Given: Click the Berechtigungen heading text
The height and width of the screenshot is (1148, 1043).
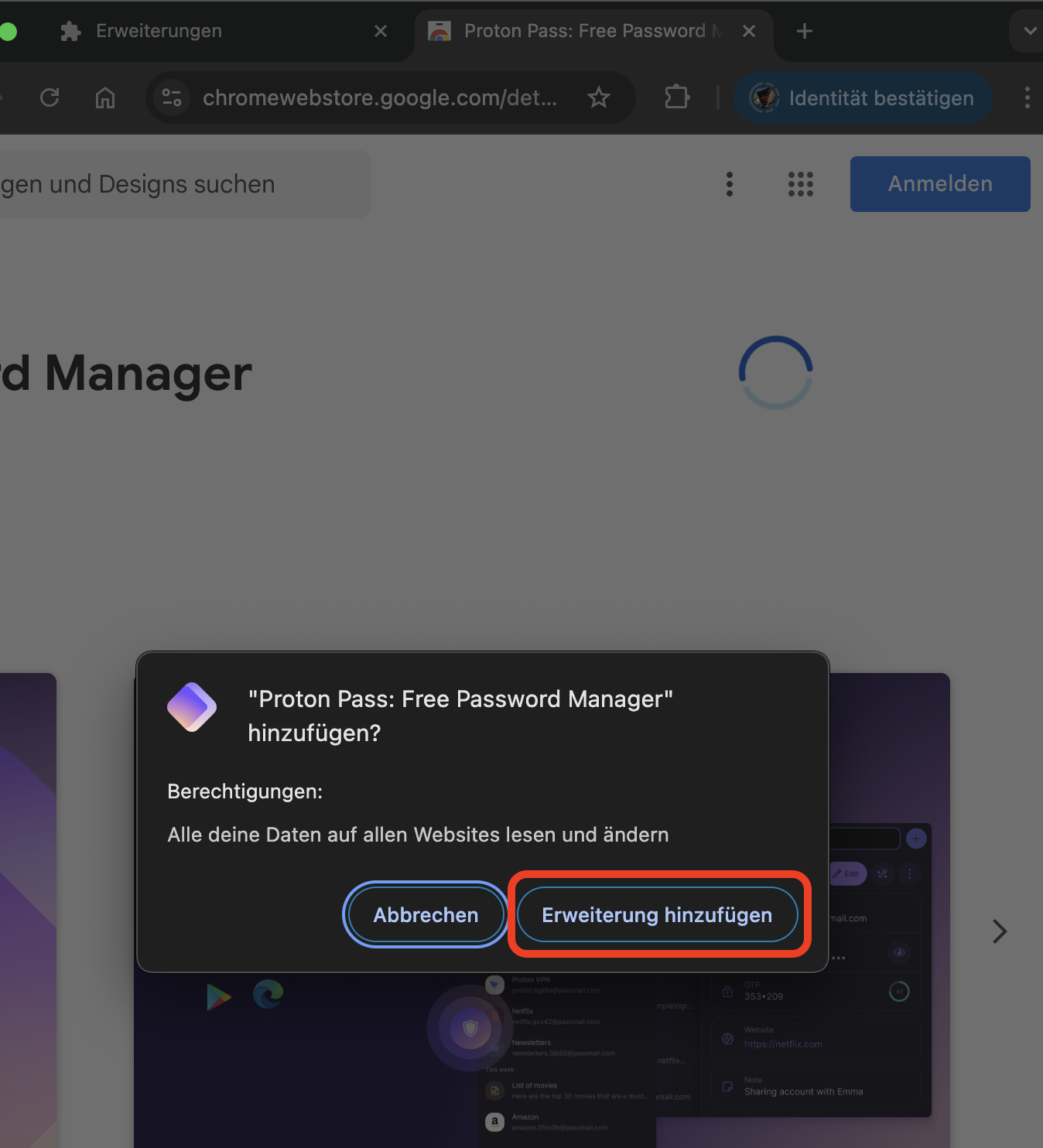Looking at the screenshot, I should coord(245,791).
